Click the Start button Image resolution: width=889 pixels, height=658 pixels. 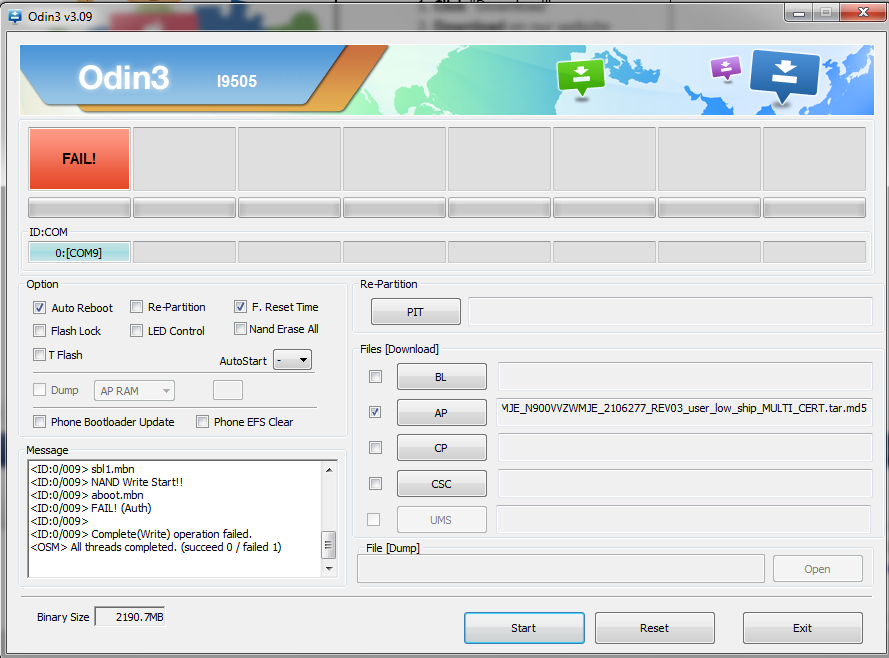(524, 628)
